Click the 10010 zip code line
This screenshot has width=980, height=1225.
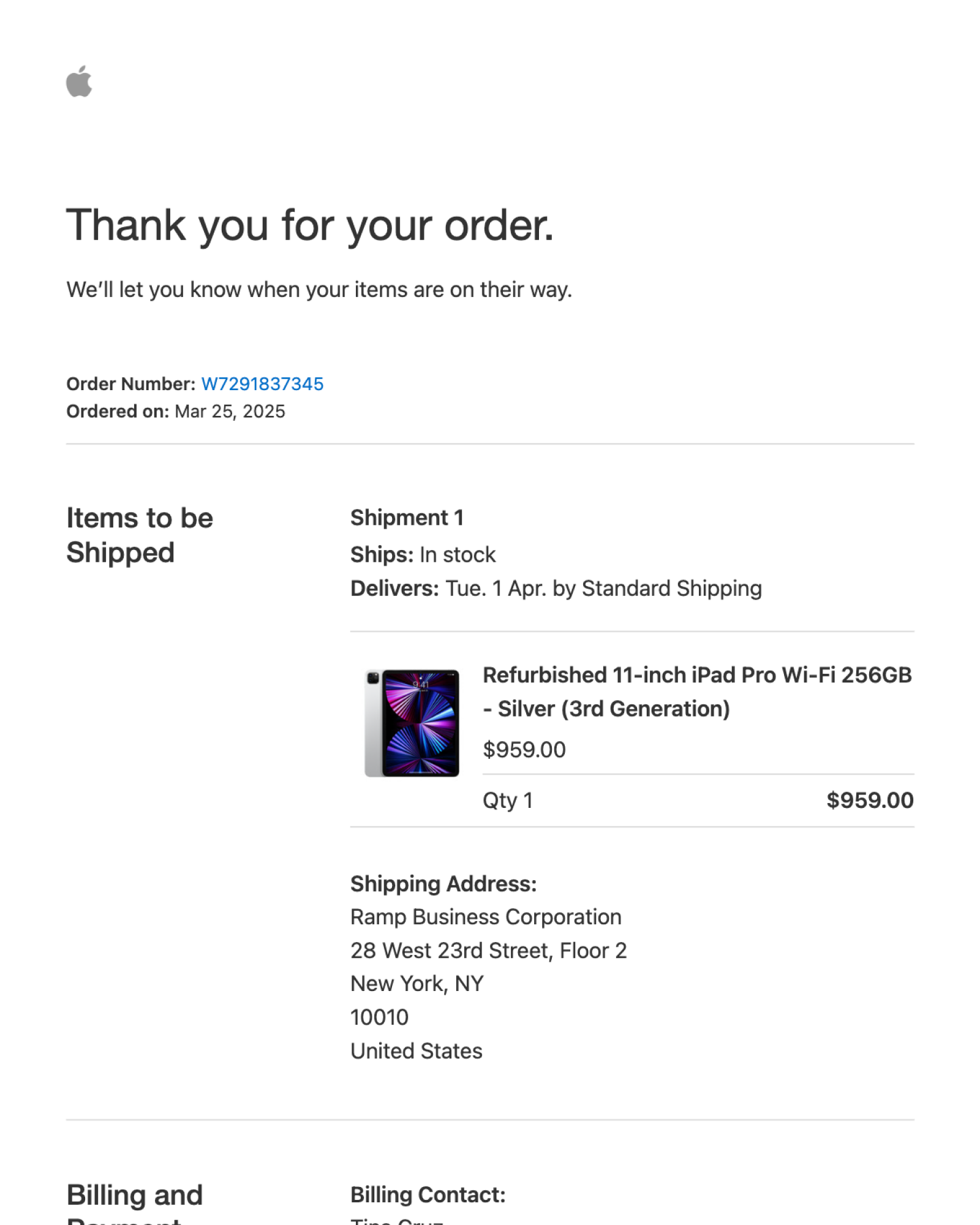[x=379, y=1017]
